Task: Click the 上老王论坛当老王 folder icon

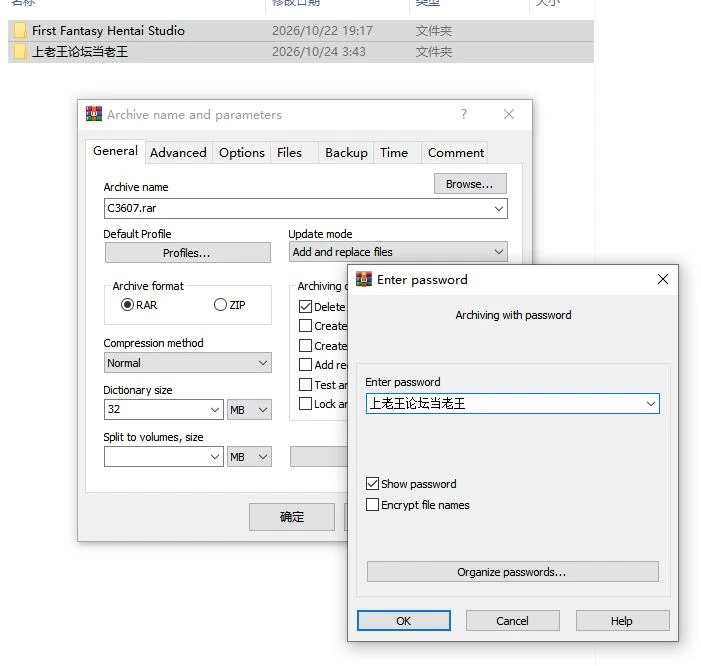Action: pyautogui.click(x=20, y=51)
